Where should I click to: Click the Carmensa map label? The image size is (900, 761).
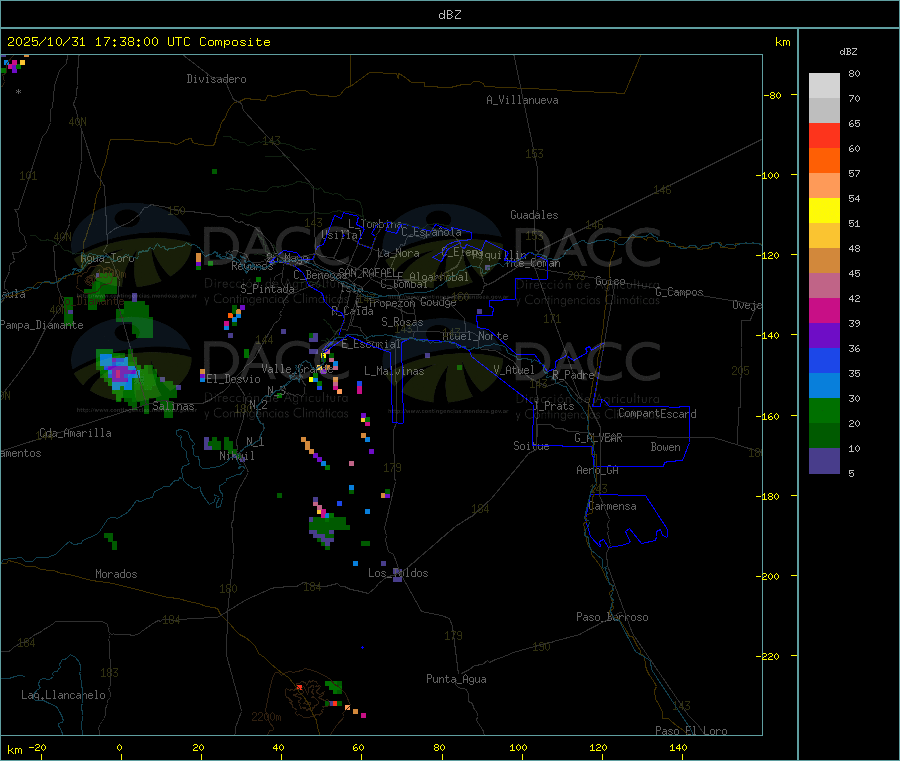click(x=612, y=506)
